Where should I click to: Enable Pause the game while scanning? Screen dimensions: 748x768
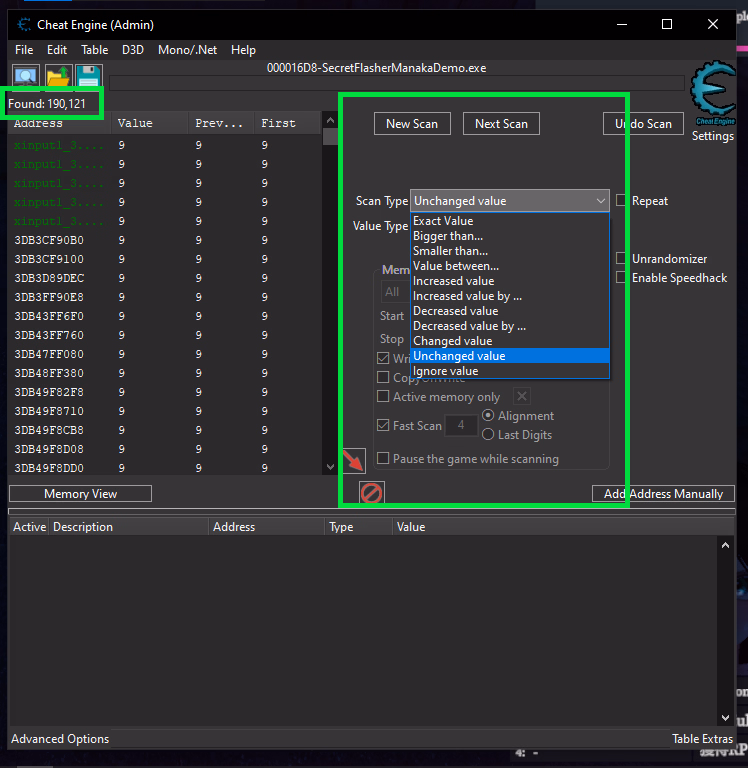(x=383, y=458)
